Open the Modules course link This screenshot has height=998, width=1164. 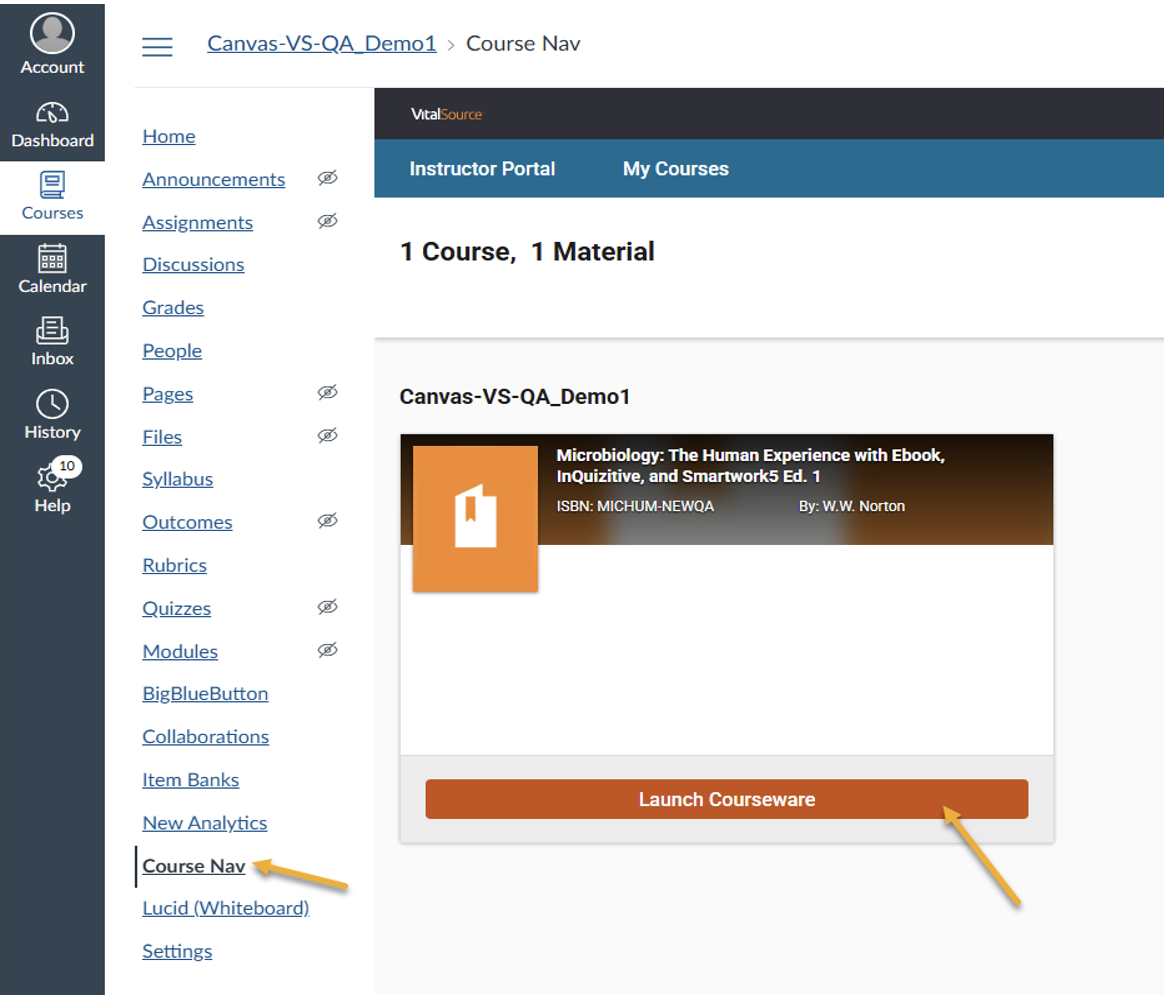[180, 652]
